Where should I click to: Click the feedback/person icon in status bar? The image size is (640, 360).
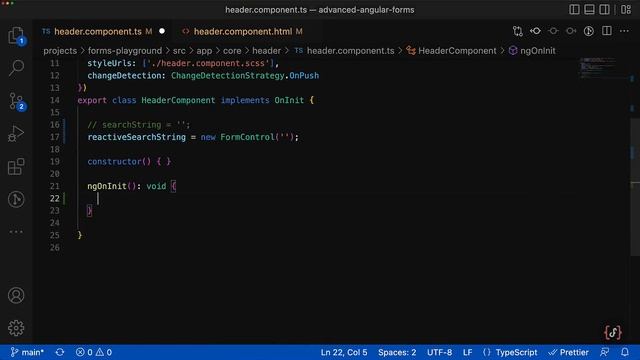pyautogui.click(x=605, y=352)
